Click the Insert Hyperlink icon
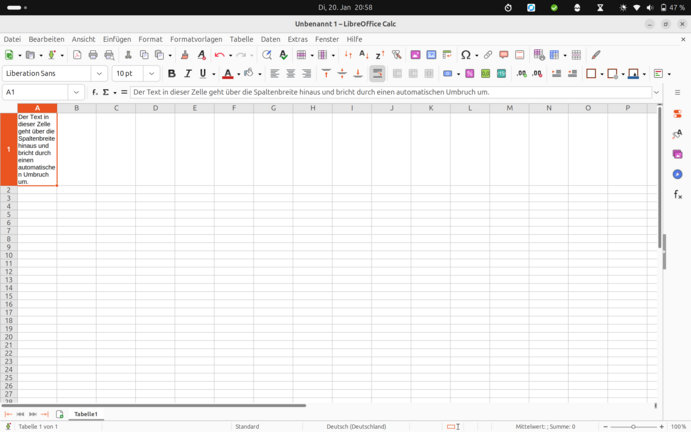 pyautogui.click(x=488, y=55)
